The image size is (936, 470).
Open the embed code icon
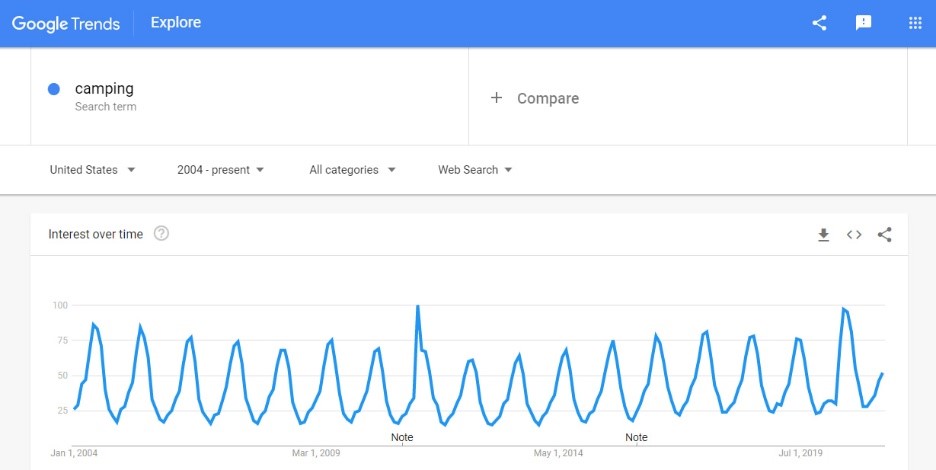[854, 235]
